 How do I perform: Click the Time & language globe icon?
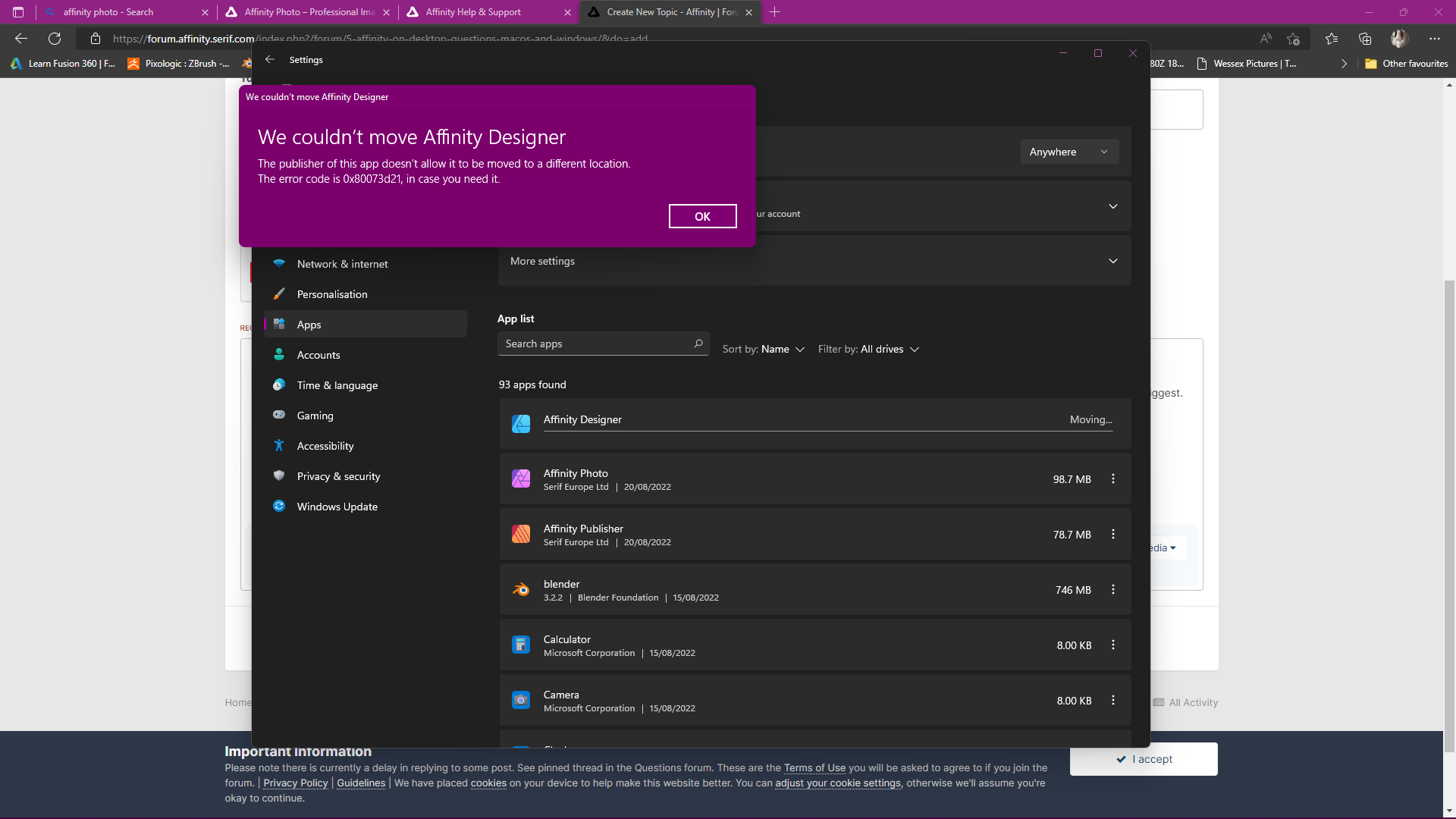pyautogui.click(x=279, y=384)
